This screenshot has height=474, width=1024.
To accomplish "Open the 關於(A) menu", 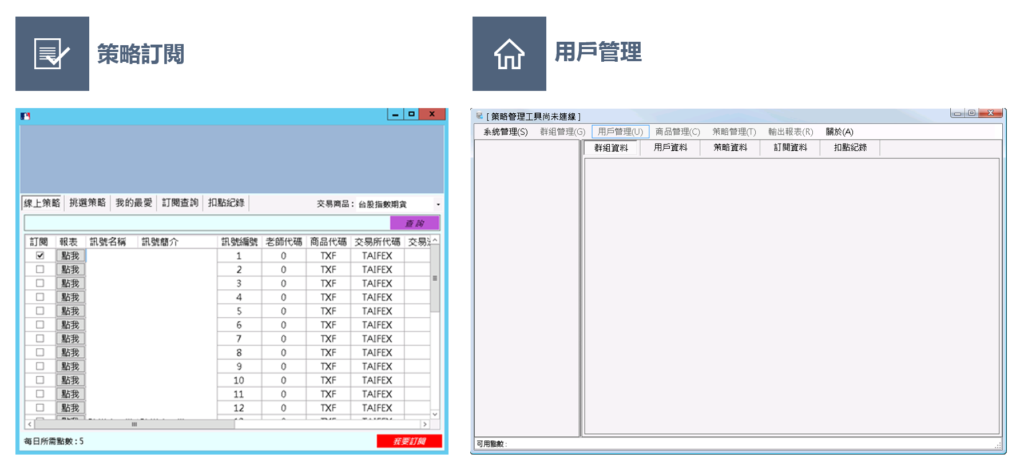I will click(x=839, y=131).
